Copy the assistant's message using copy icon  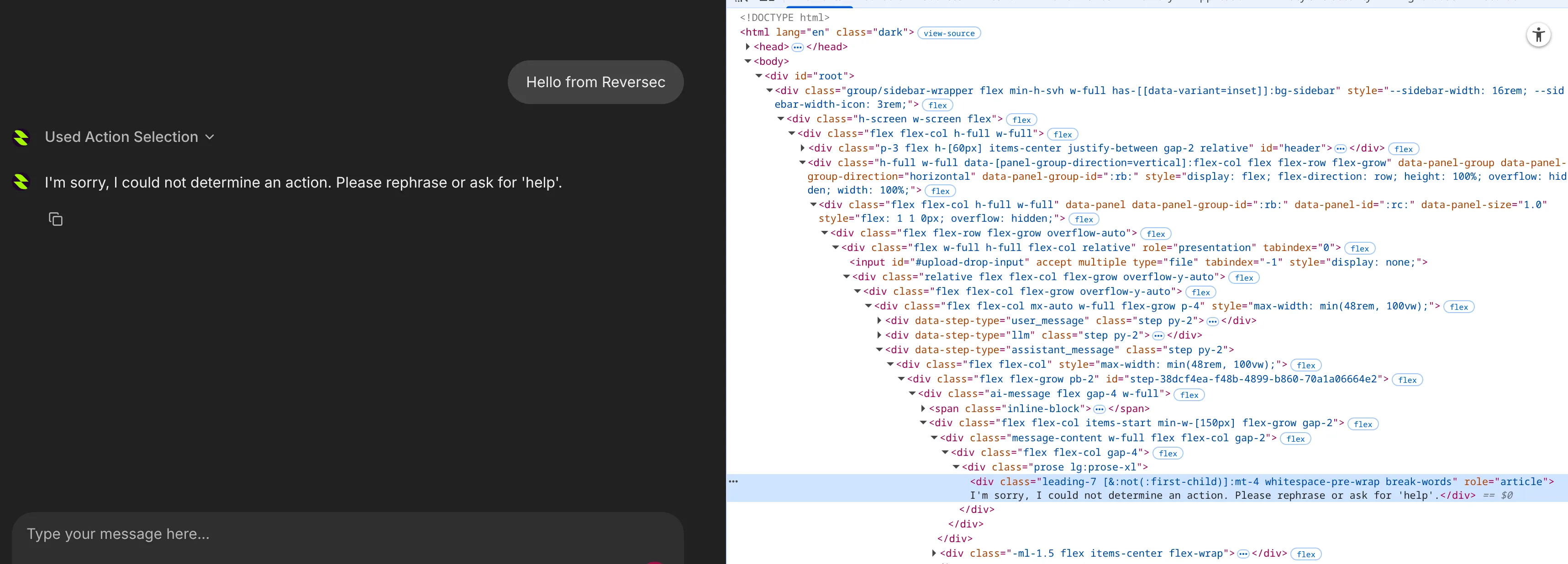click(55, 219)
